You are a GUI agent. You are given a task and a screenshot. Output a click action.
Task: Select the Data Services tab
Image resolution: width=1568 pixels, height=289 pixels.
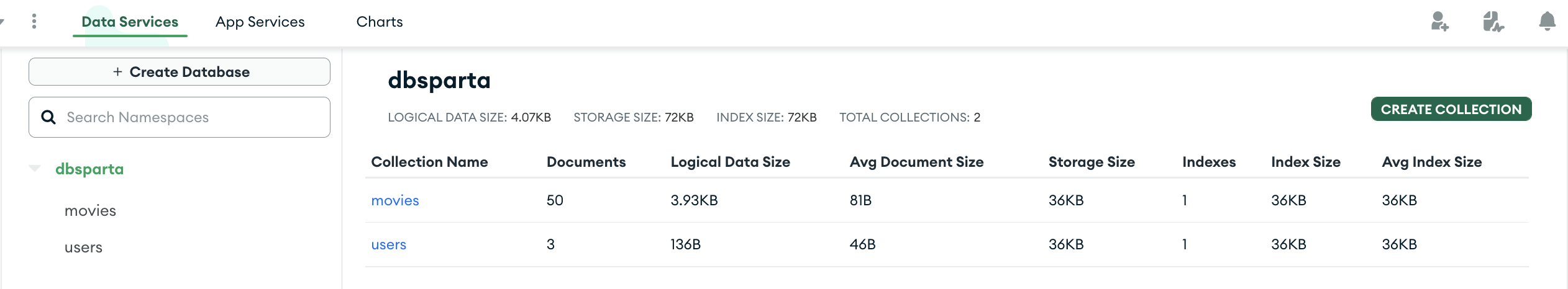[130, 22]
